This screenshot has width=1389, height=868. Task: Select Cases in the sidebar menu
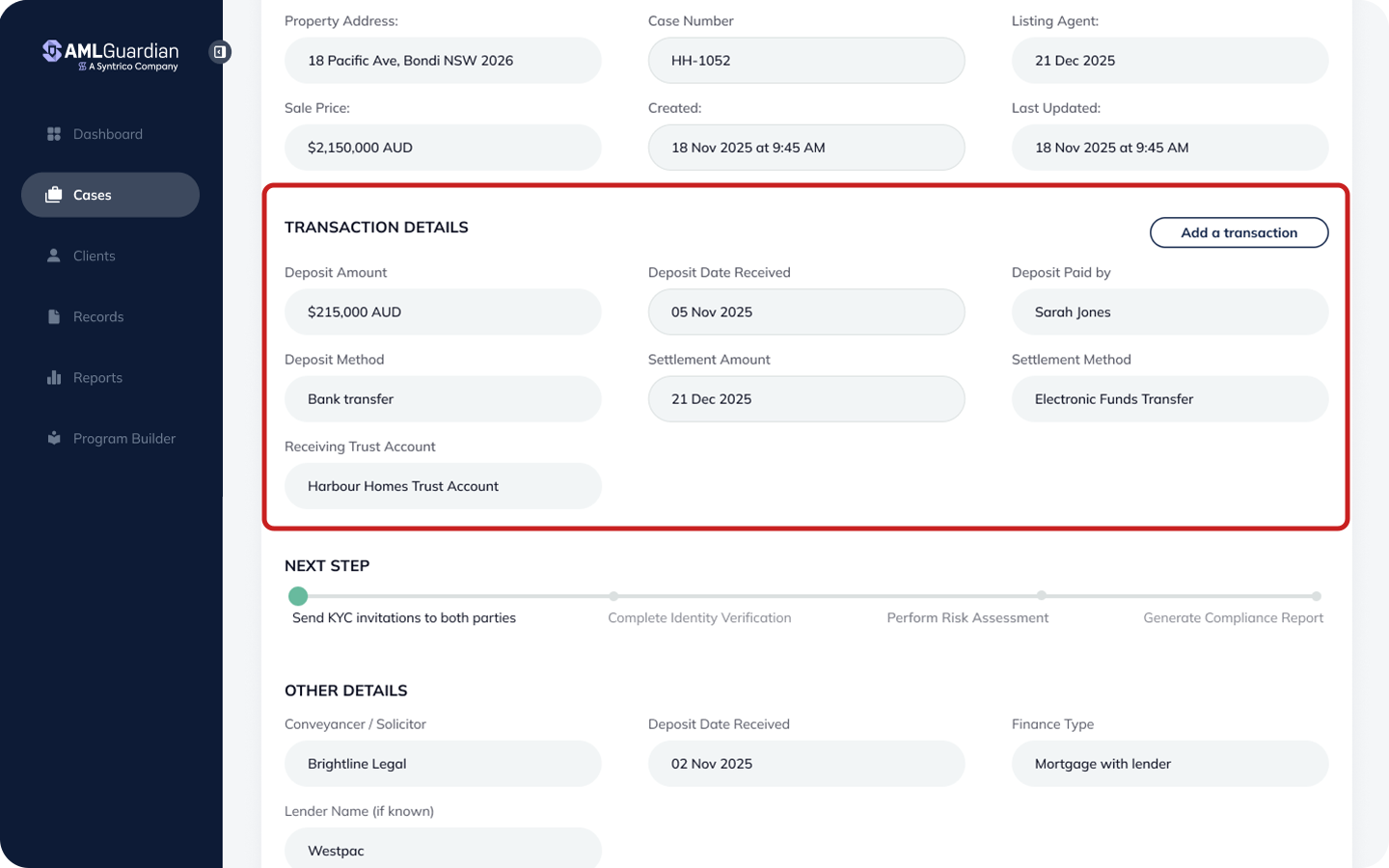pyautogui.click(x=93, y=195)
